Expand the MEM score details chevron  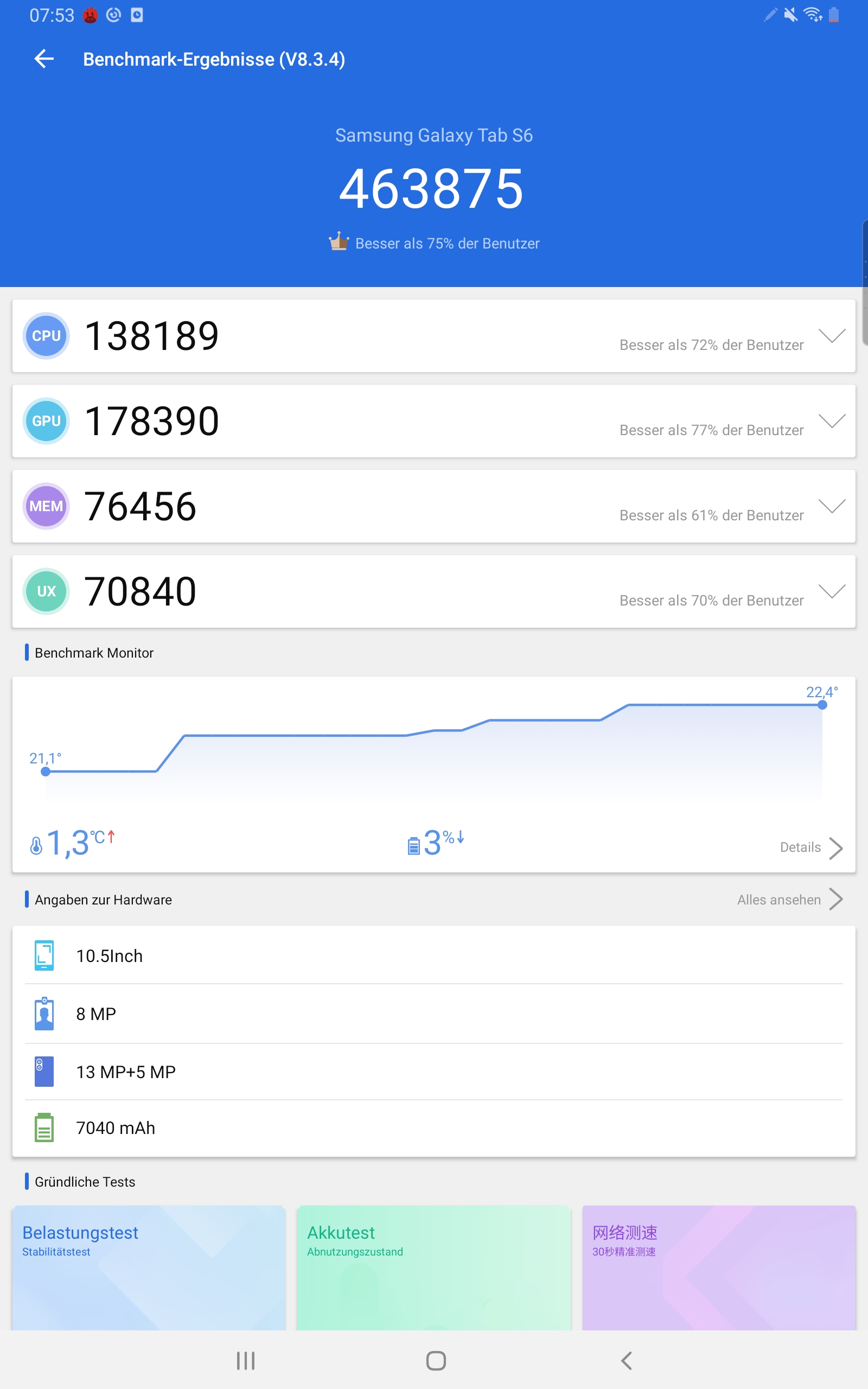(832, 506)
